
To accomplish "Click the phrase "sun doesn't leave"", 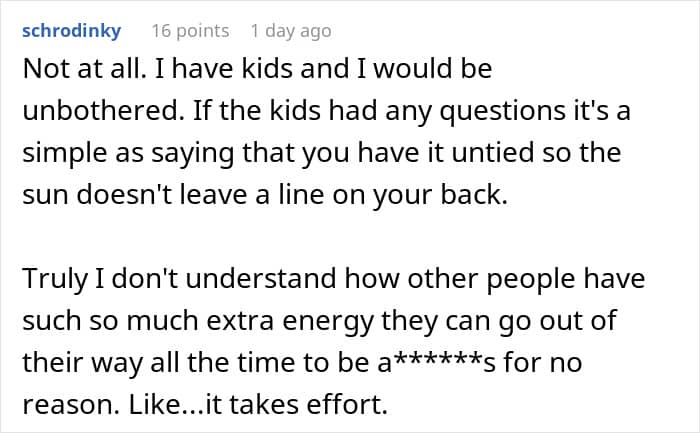I will coord(135,195).
